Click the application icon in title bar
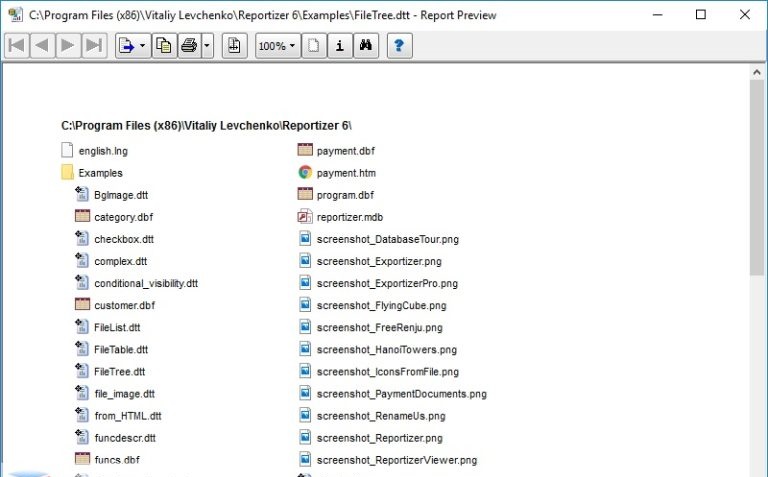This screenshot has width=768, height=477. (x=16, y=15)
